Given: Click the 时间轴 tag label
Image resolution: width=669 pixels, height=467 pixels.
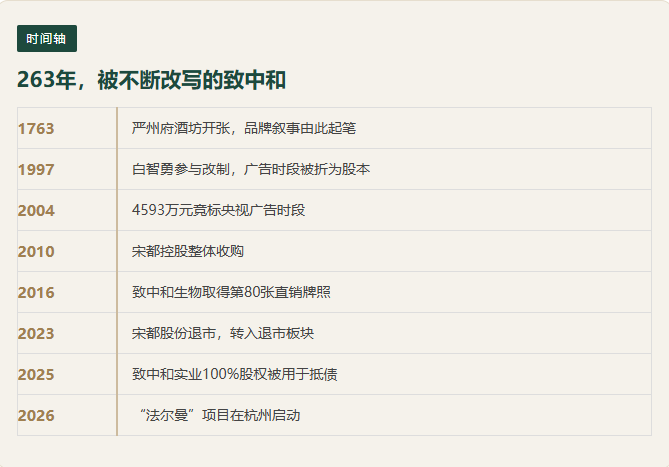Looking at the screenshot, I should [x=47, y=38].
